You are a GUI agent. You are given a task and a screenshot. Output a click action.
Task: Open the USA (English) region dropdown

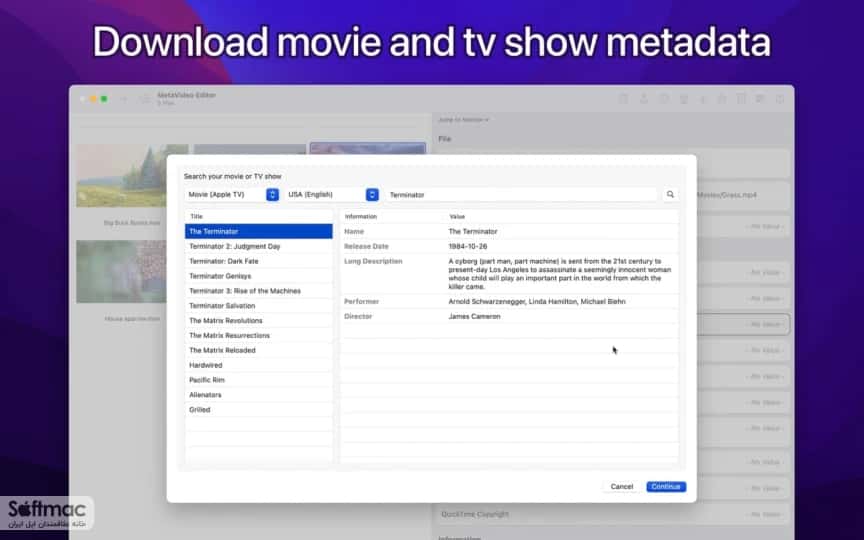[x=333, y=195]
